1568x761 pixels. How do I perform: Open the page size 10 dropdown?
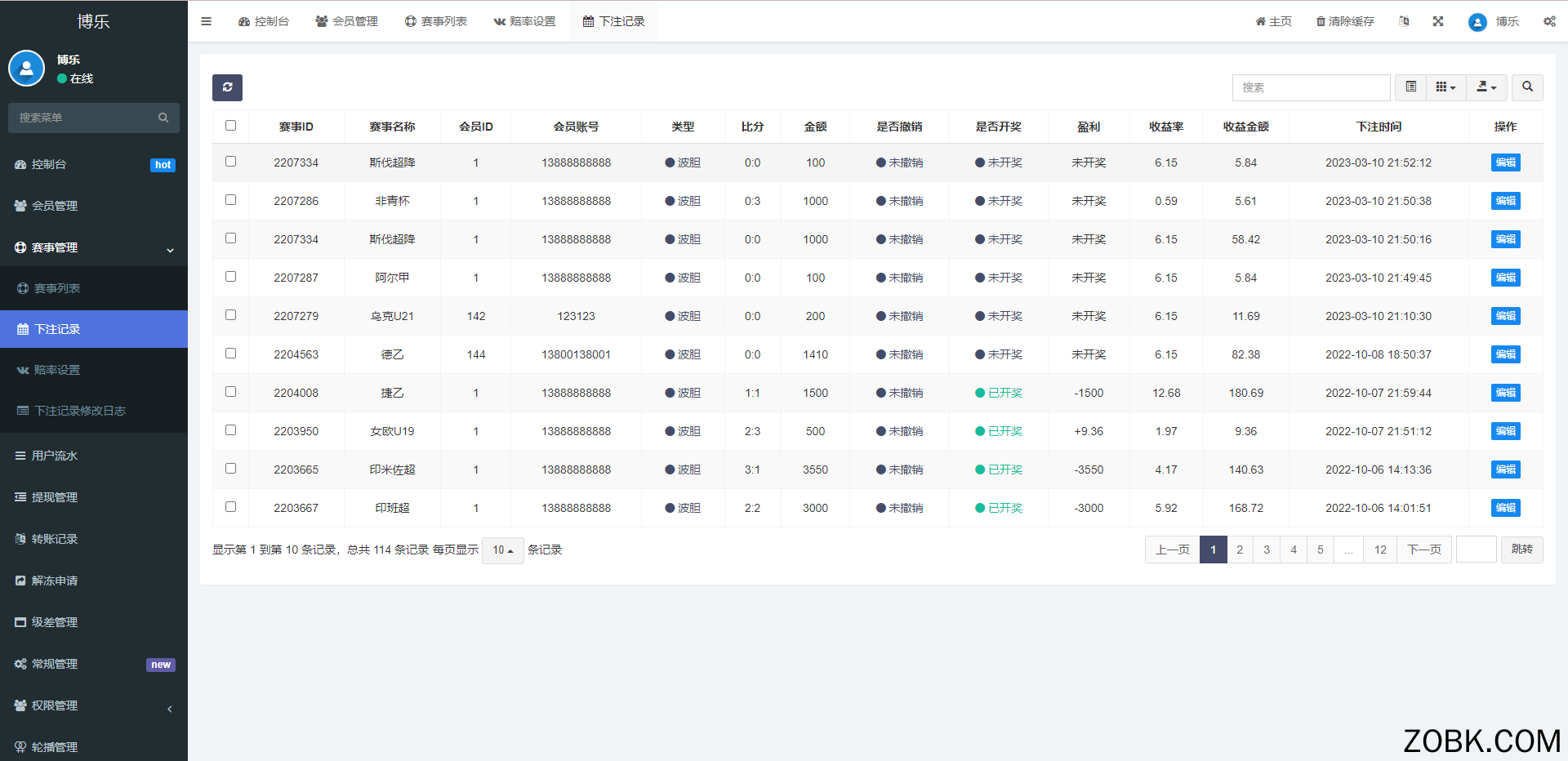(503, 550)
